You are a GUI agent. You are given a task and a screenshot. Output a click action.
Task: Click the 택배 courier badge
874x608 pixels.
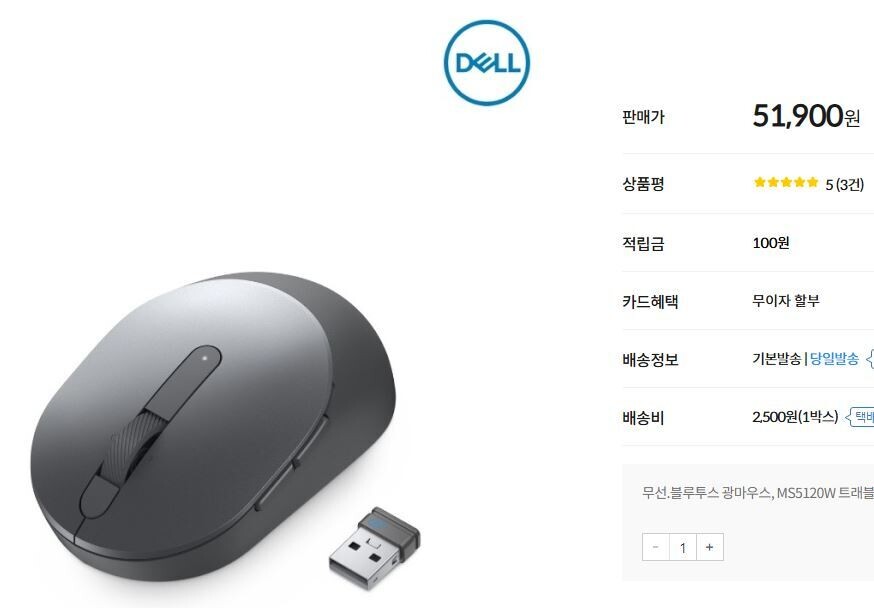(861, 417)
